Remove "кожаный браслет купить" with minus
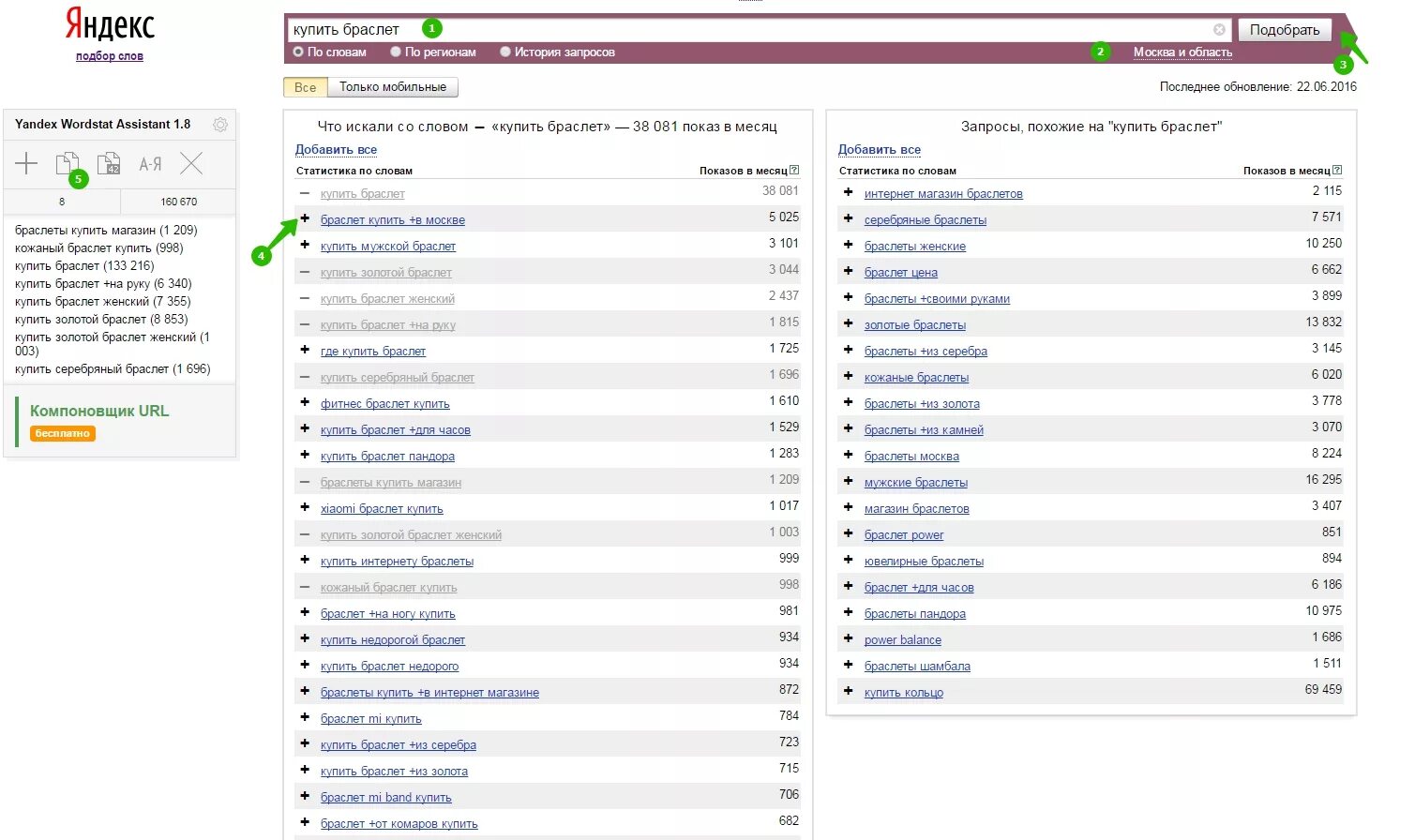The image size is (1415, 840). (x=305, y=587)
